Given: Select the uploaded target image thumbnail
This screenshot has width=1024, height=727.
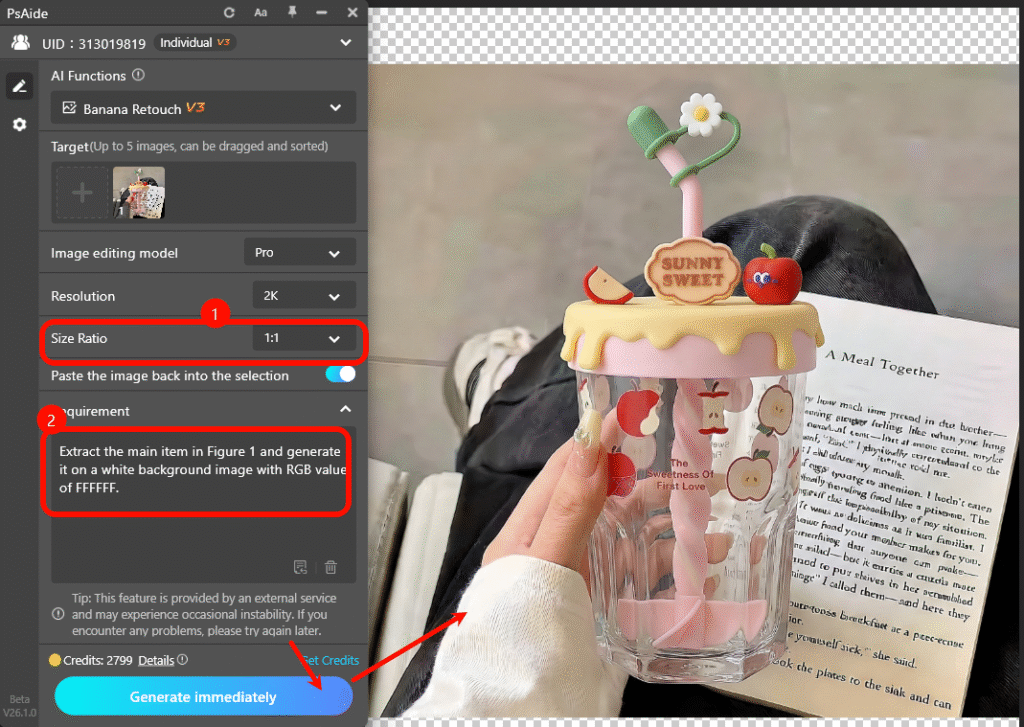Looking at the screenshot, I should click(x=138, y=192).
